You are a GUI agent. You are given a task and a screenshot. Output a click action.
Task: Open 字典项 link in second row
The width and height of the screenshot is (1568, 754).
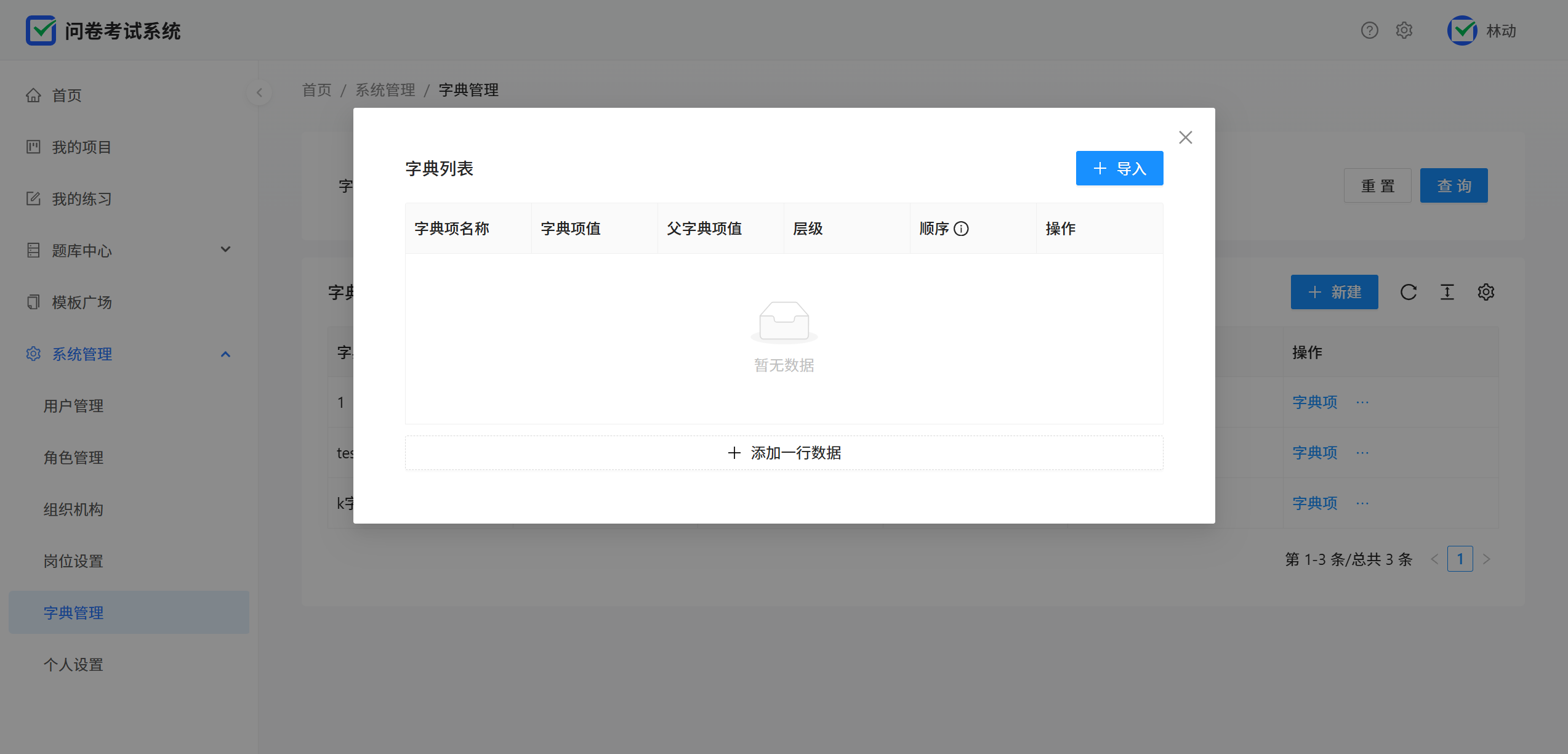coord(1314,453)
